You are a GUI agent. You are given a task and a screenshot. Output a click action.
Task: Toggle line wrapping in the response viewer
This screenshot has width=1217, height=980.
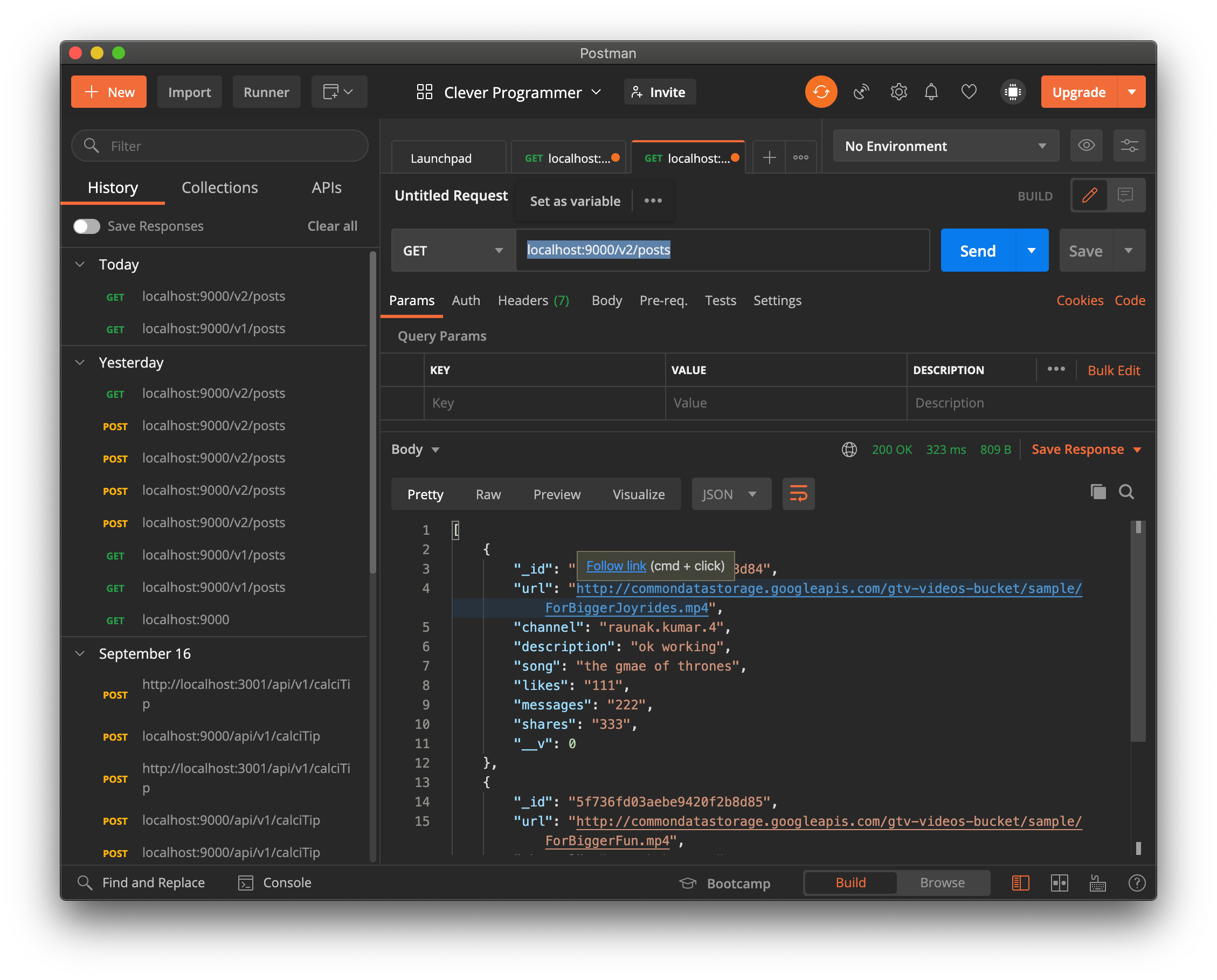coord(798,493)
